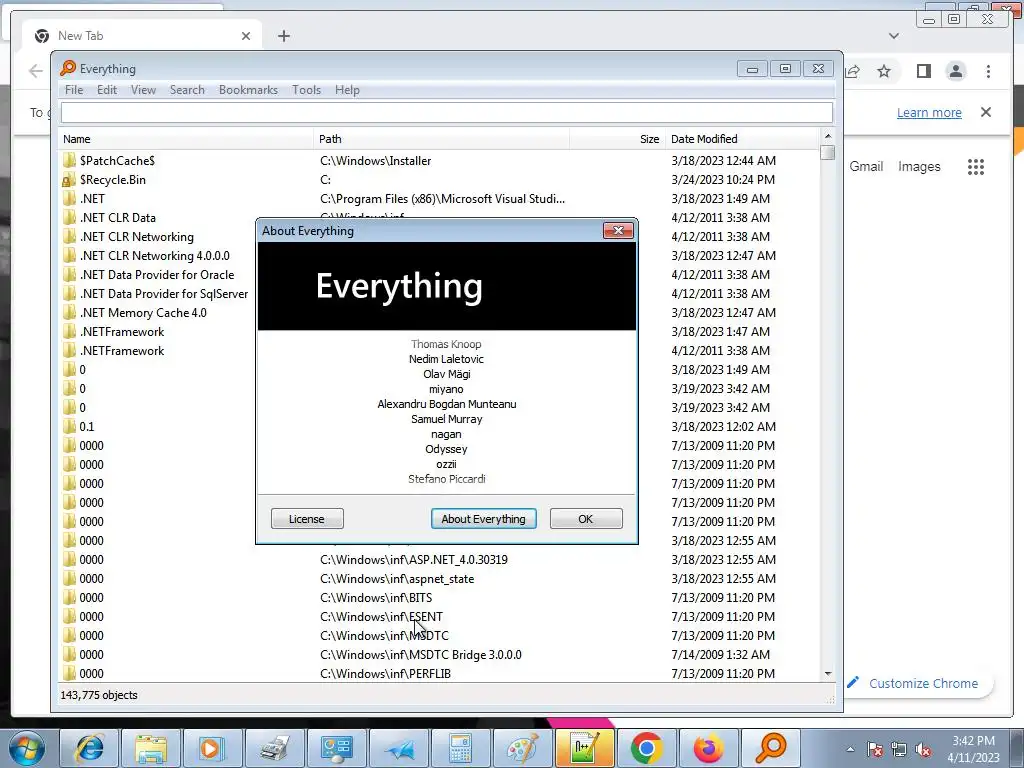Open Chrome's three-dot menu

point(988,71)
